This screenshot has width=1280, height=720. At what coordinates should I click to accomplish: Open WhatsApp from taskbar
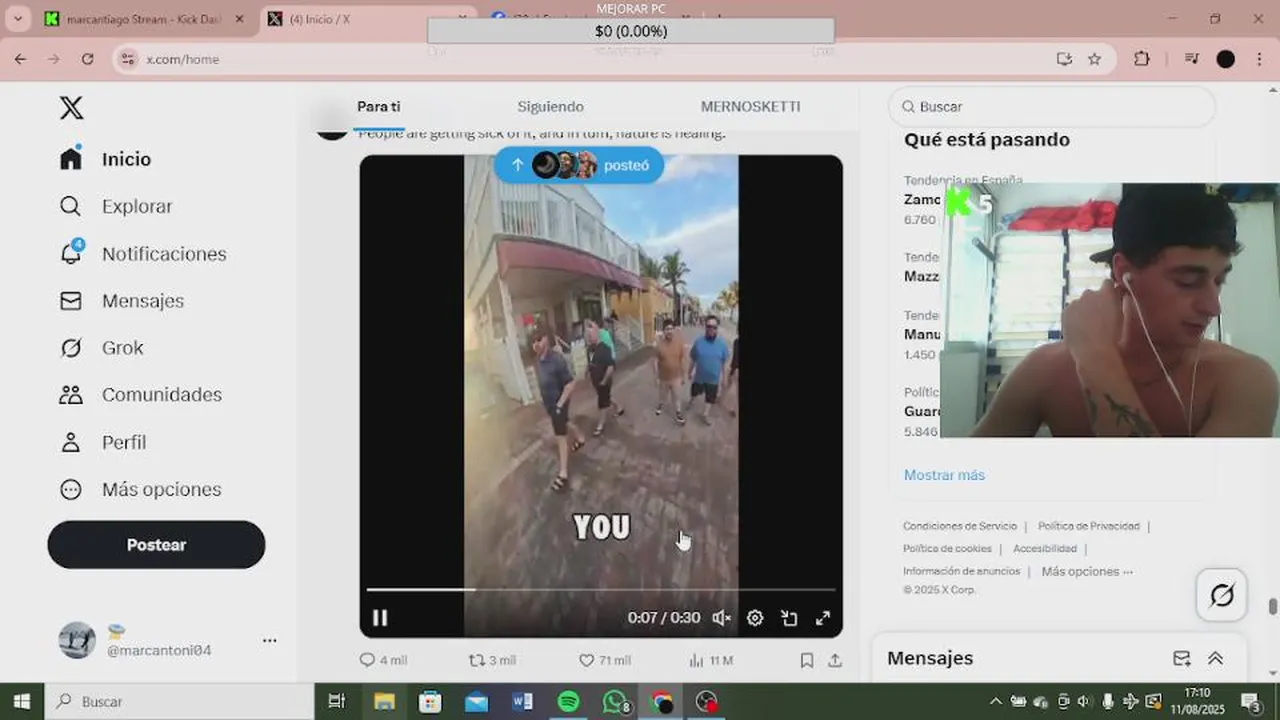tap(616, 701)
